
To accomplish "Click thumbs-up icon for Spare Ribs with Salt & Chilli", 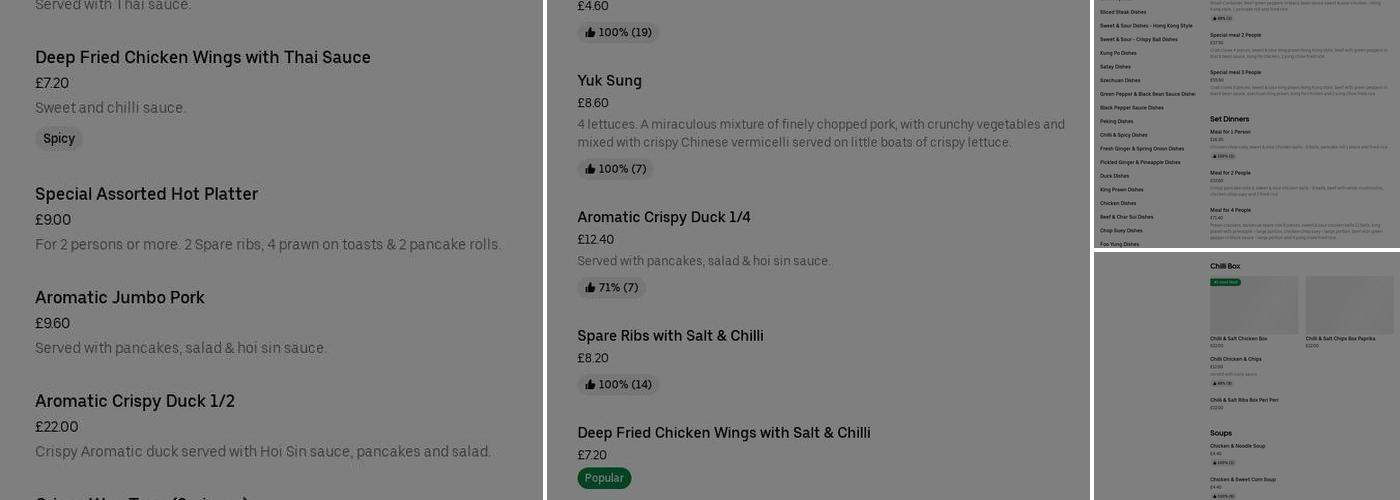I will coord(590,385).
